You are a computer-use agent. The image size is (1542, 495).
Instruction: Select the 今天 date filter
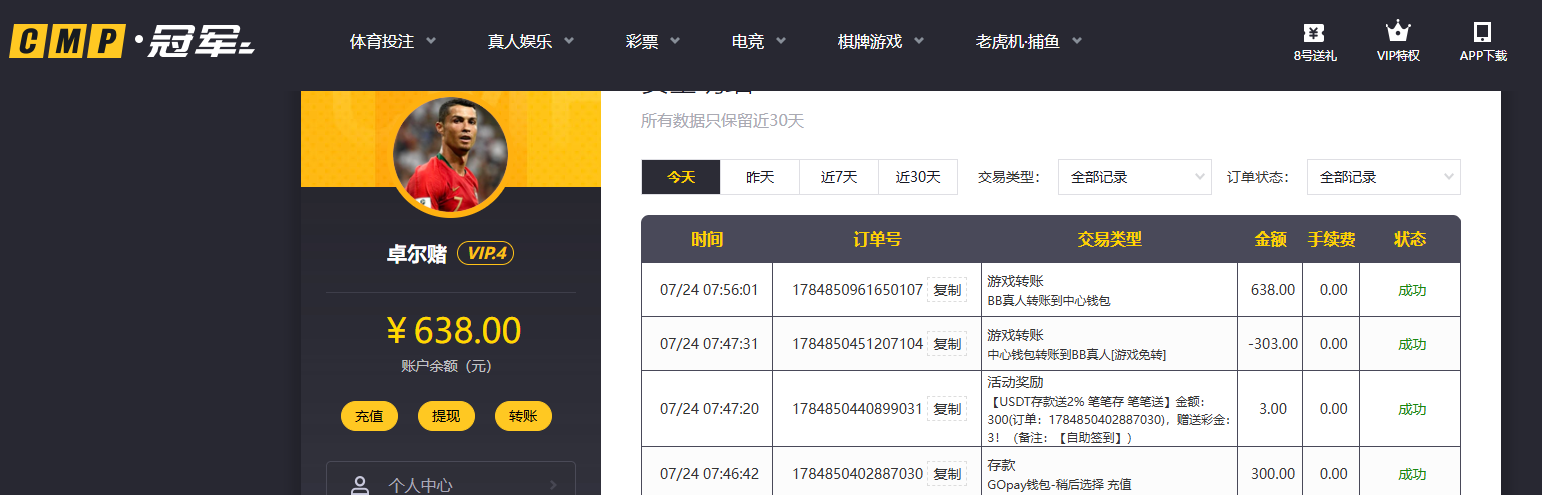click(x=681, y=177)
